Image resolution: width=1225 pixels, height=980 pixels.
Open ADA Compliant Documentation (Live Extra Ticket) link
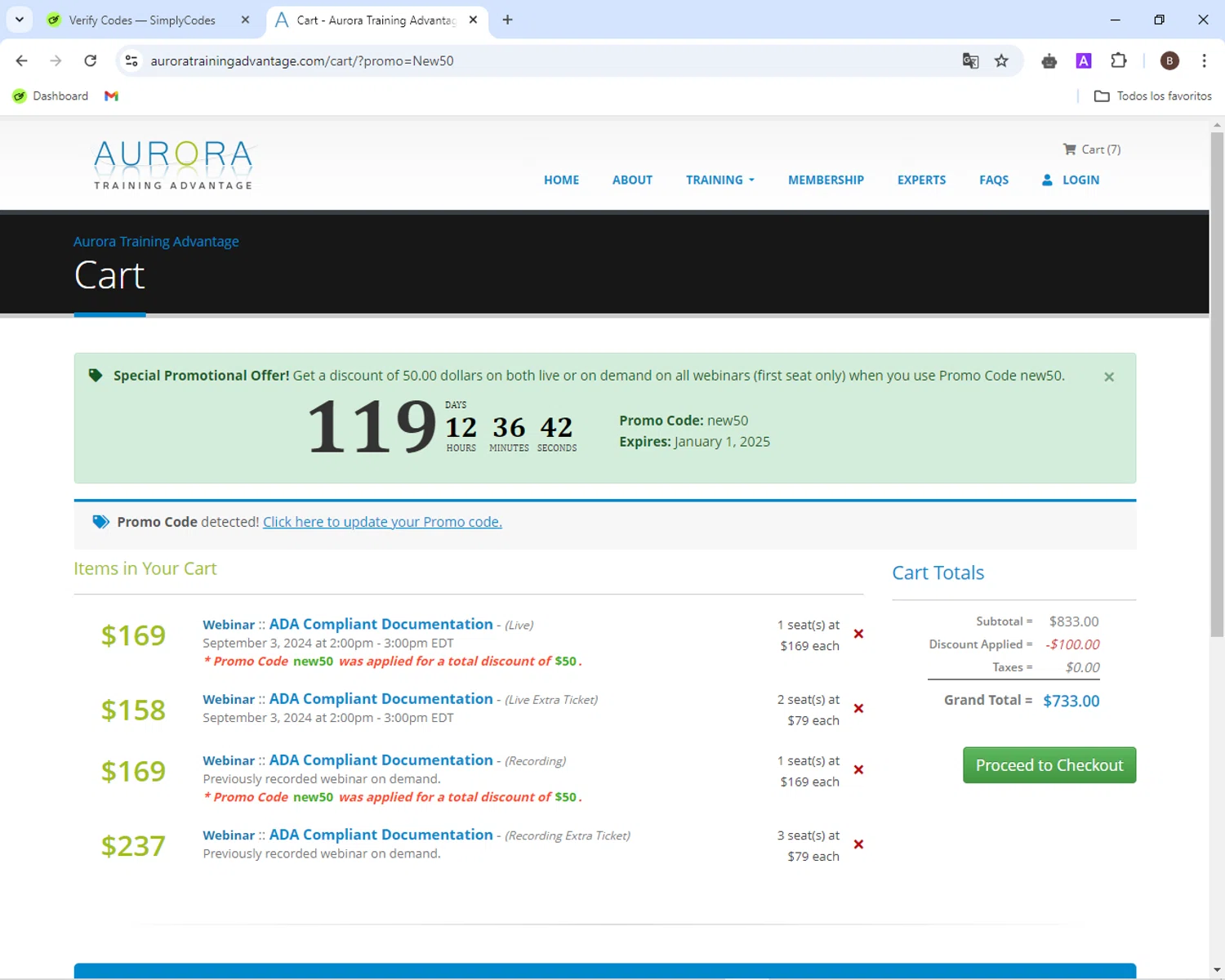click(x=381, y=699)
